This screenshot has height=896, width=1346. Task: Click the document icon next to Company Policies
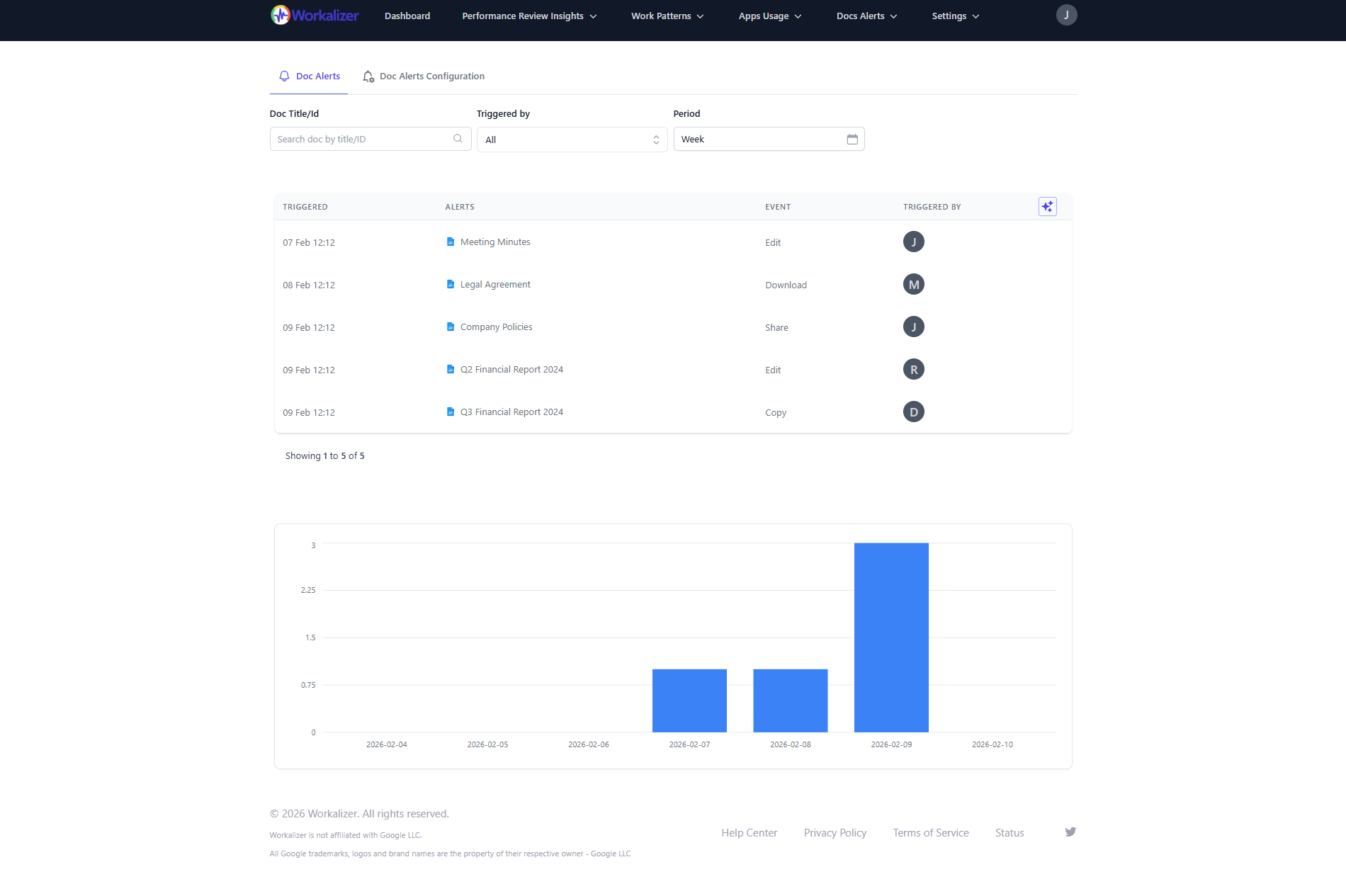coord(451,327)
